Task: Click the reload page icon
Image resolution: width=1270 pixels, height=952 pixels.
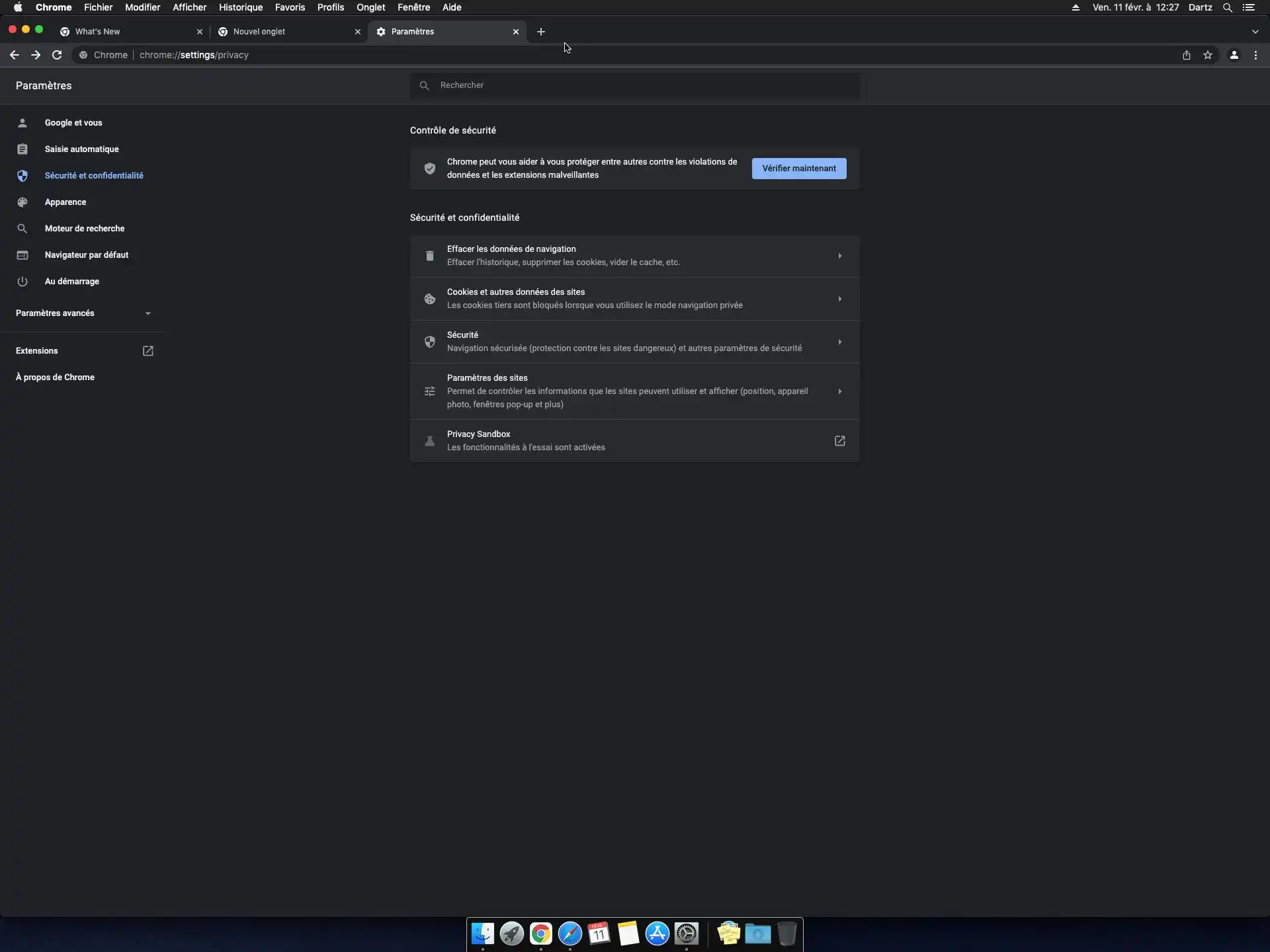Action: 57,55
